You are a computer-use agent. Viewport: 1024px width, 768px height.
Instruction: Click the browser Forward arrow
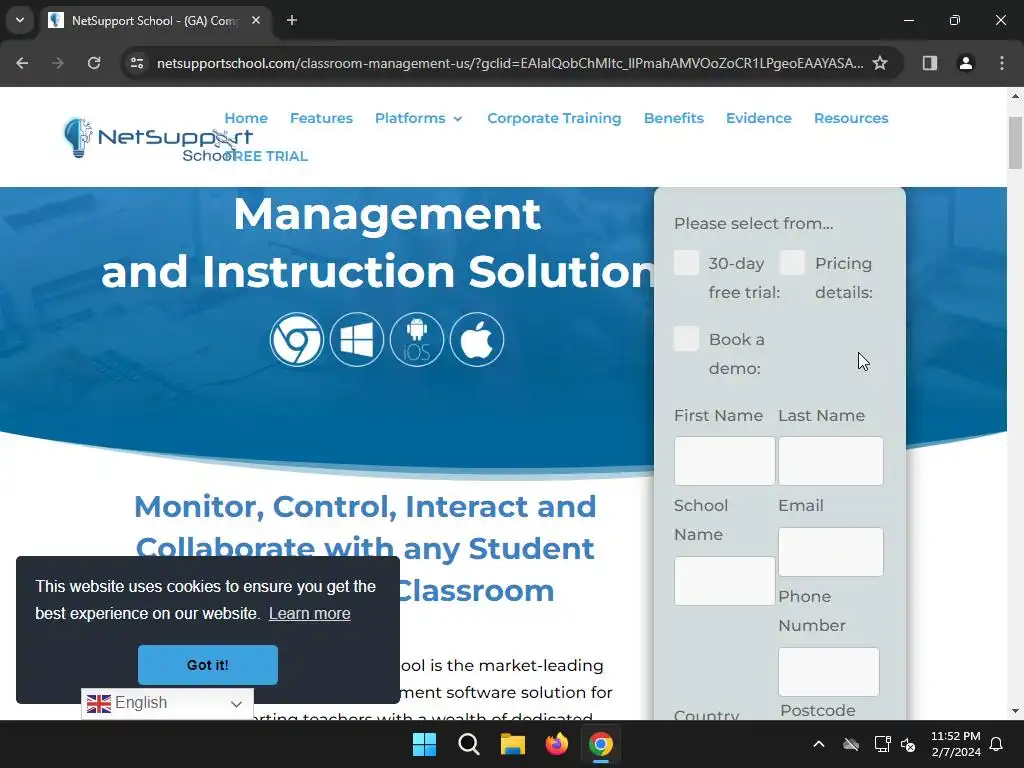click(58, 63)
